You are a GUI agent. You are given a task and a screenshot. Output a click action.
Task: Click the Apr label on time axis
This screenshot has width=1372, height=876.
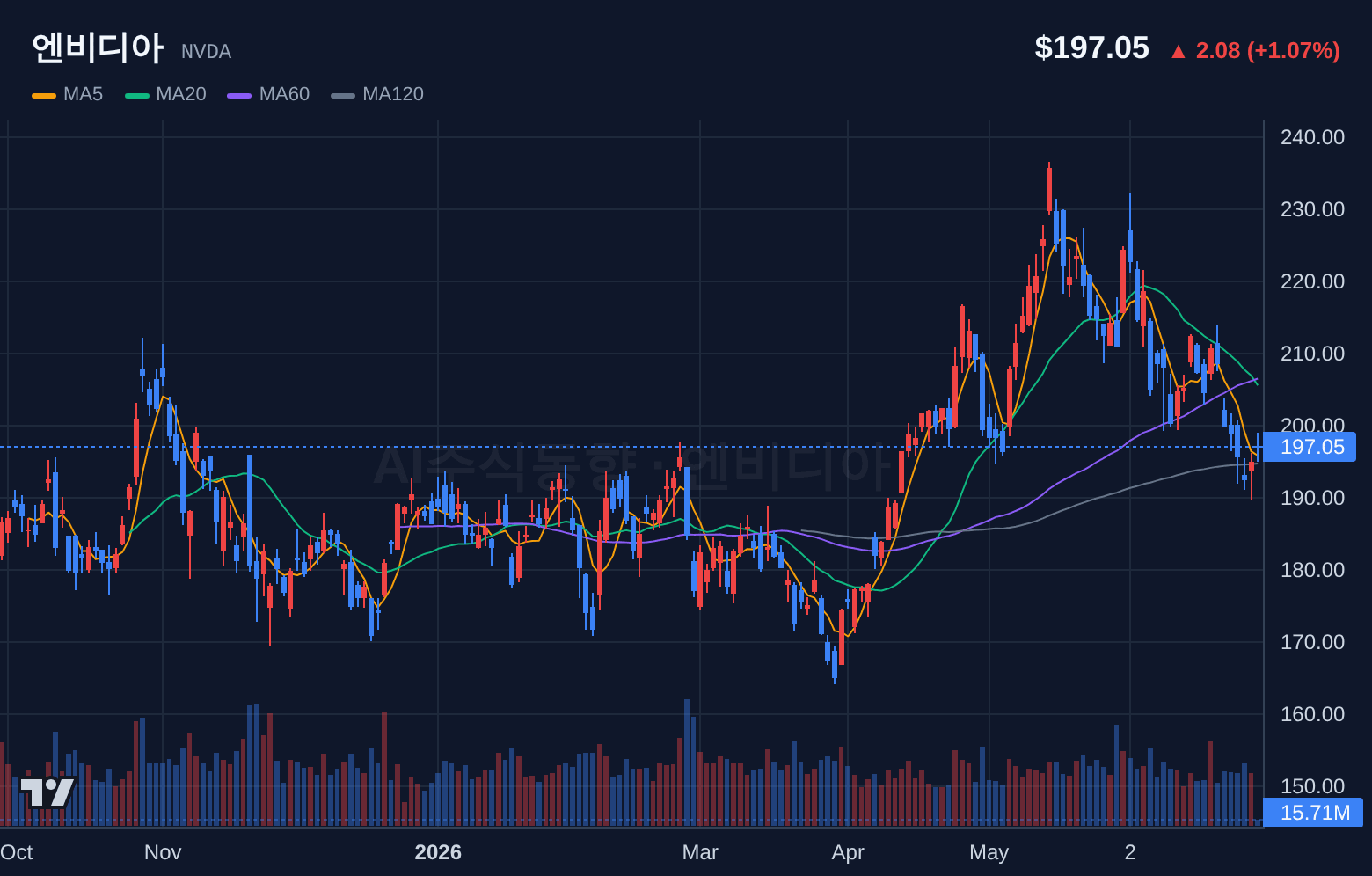(848, 852)
